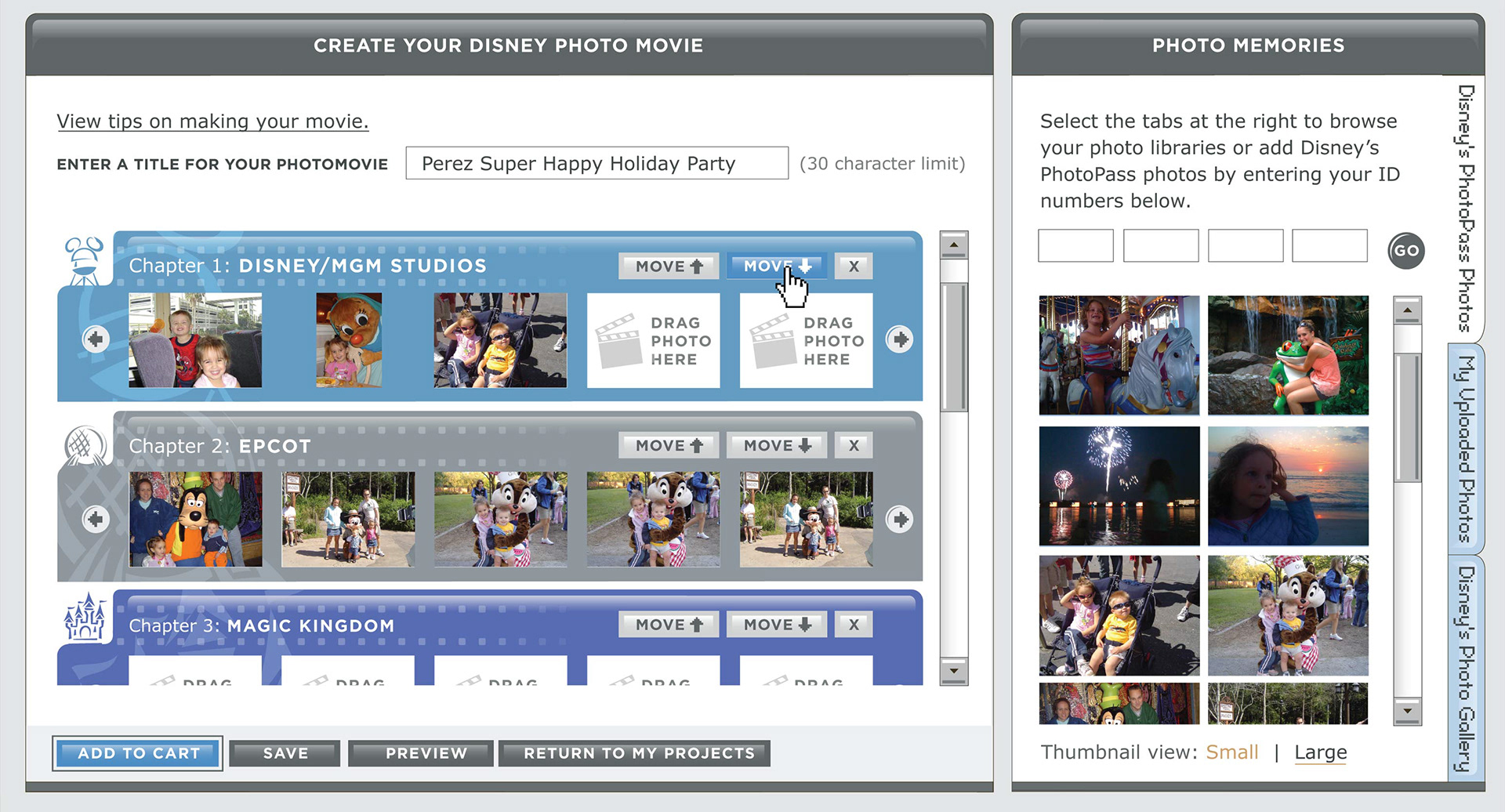Click photo library scroll down arrow
The width and height of the screenshot is (1505, 812).
[x=1407, y=711]
